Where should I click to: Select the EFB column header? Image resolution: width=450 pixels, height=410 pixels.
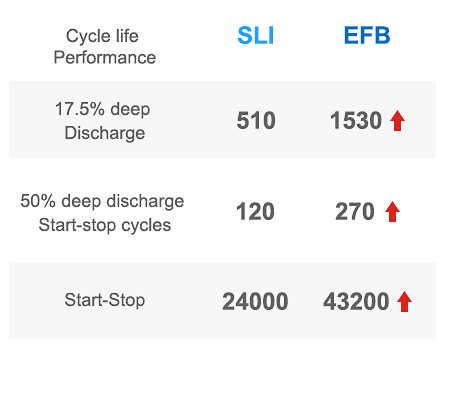tap(367, 35)
